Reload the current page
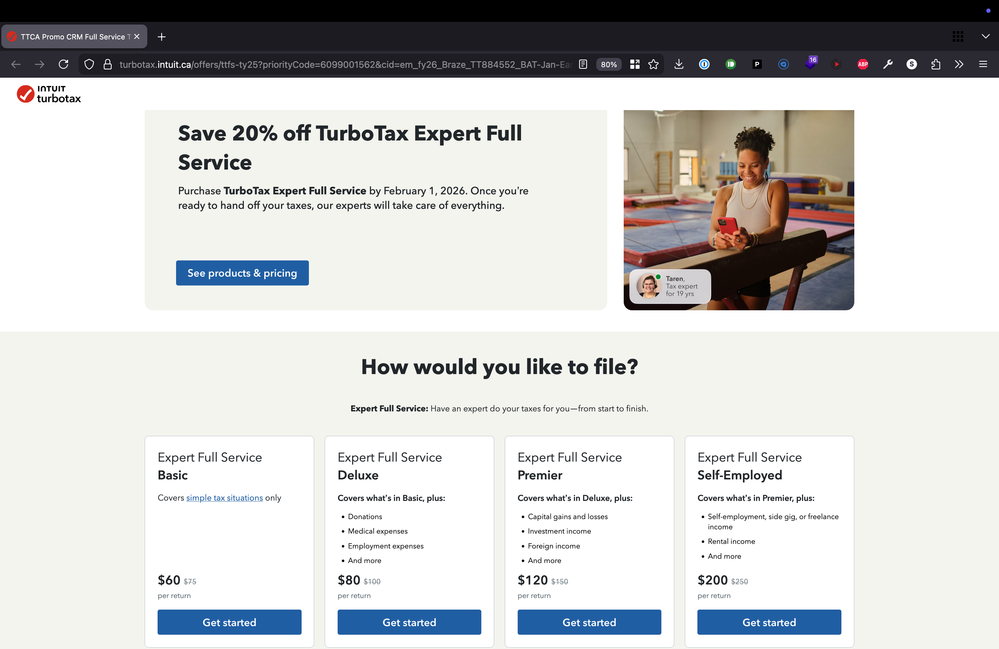The height and width of the screenshot is (649, 999). 63,64
